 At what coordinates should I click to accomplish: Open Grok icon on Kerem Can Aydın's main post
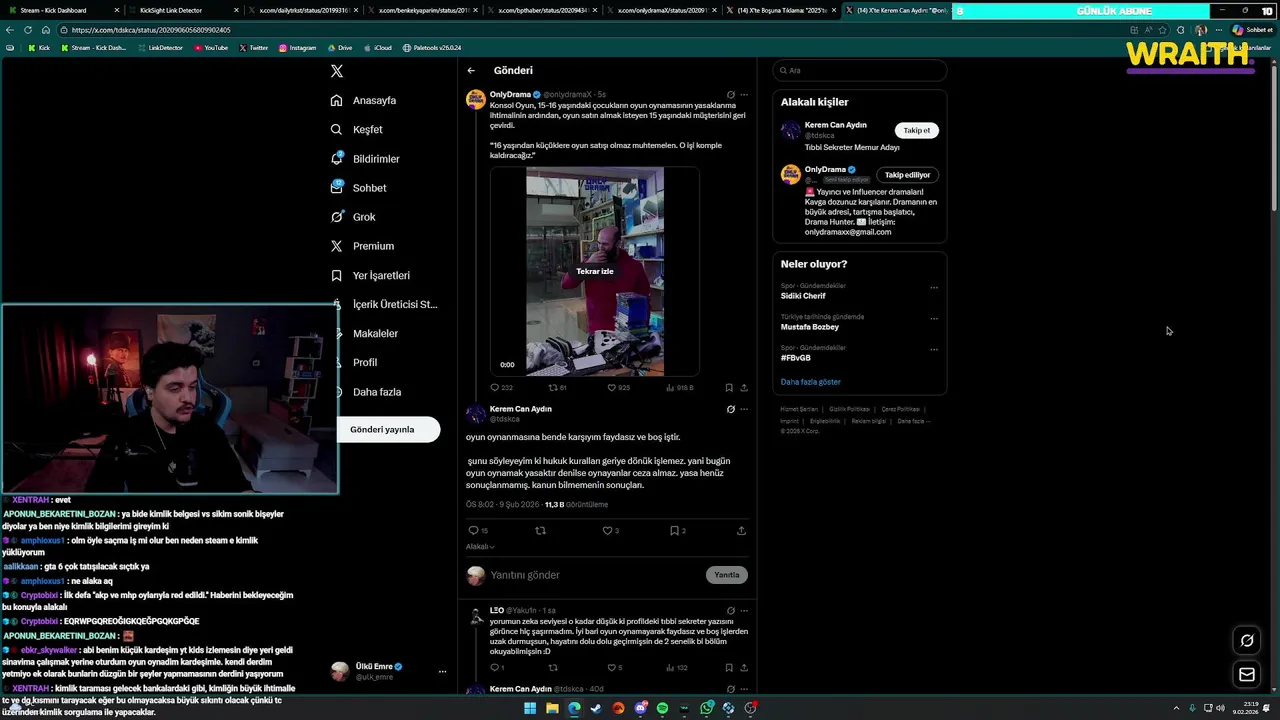[x=730, y=409]
